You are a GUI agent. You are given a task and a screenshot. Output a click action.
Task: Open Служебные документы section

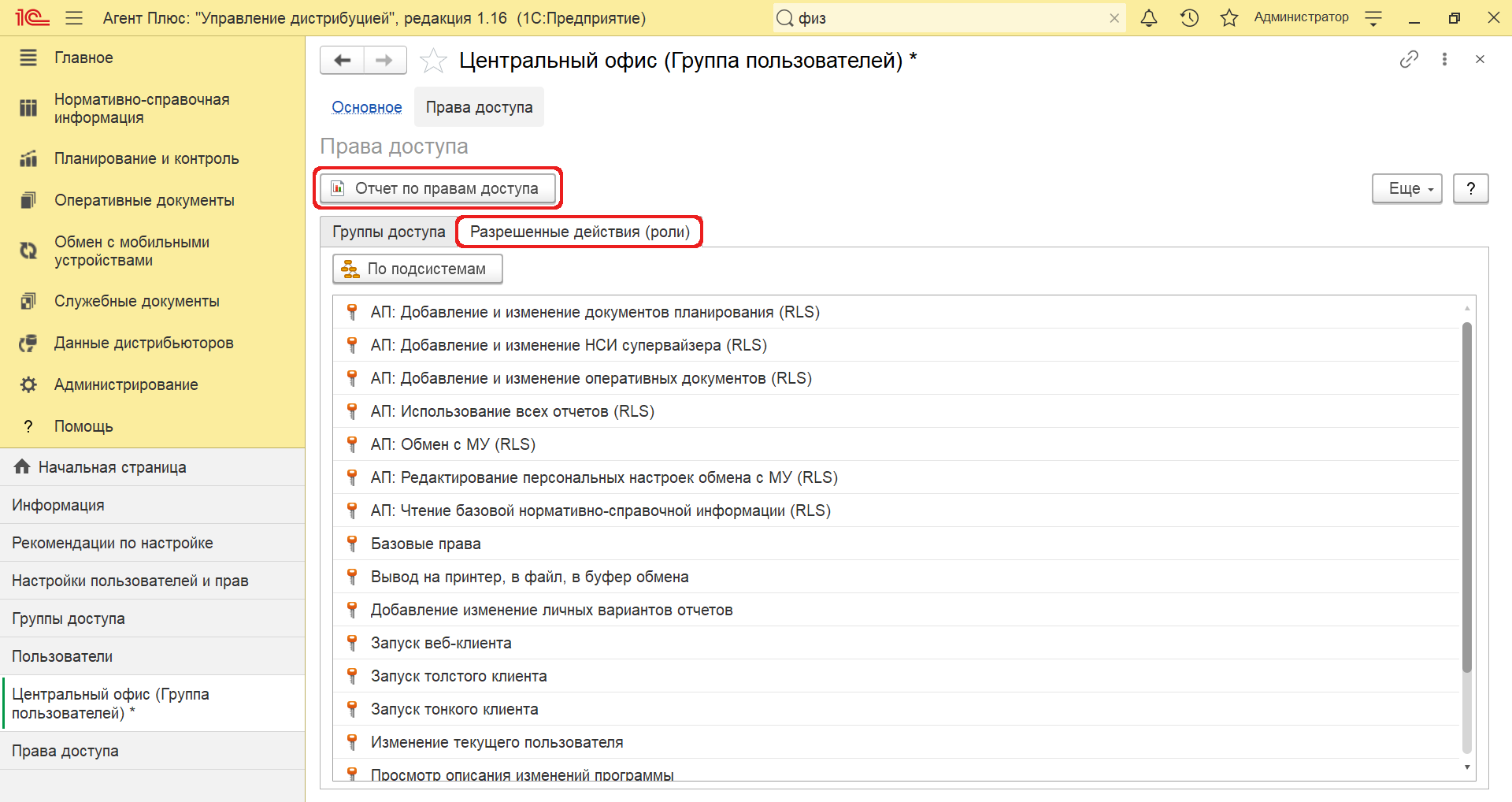pos(152,301)
